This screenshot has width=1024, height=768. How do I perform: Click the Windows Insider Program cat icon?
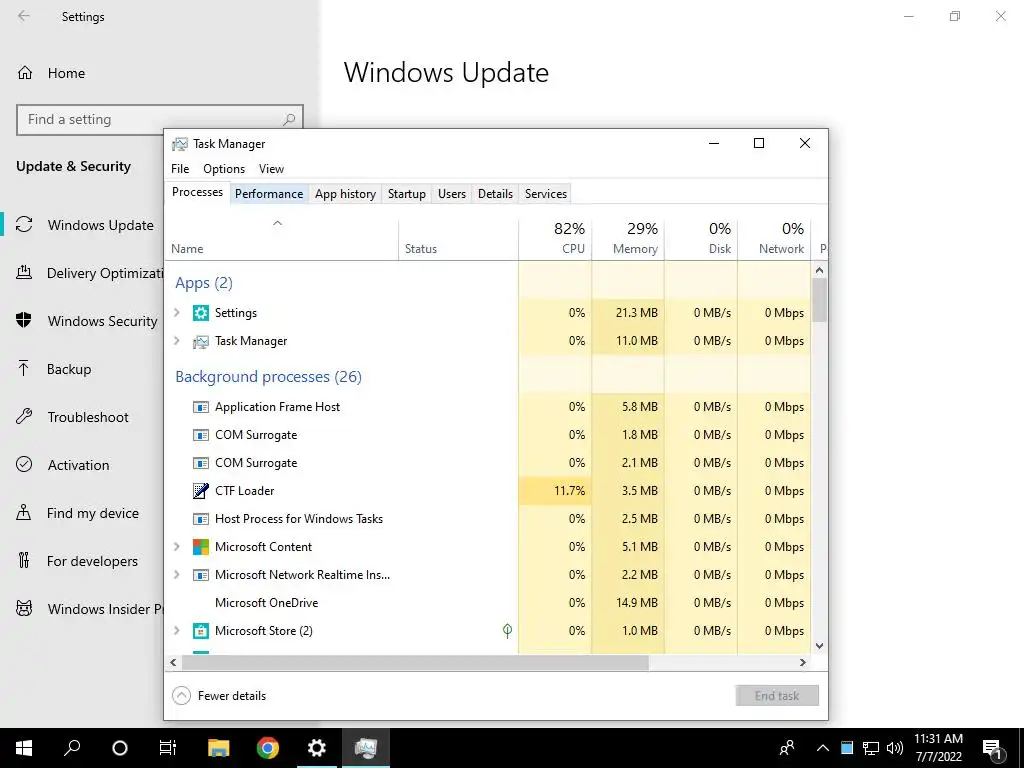click(24, 609)
